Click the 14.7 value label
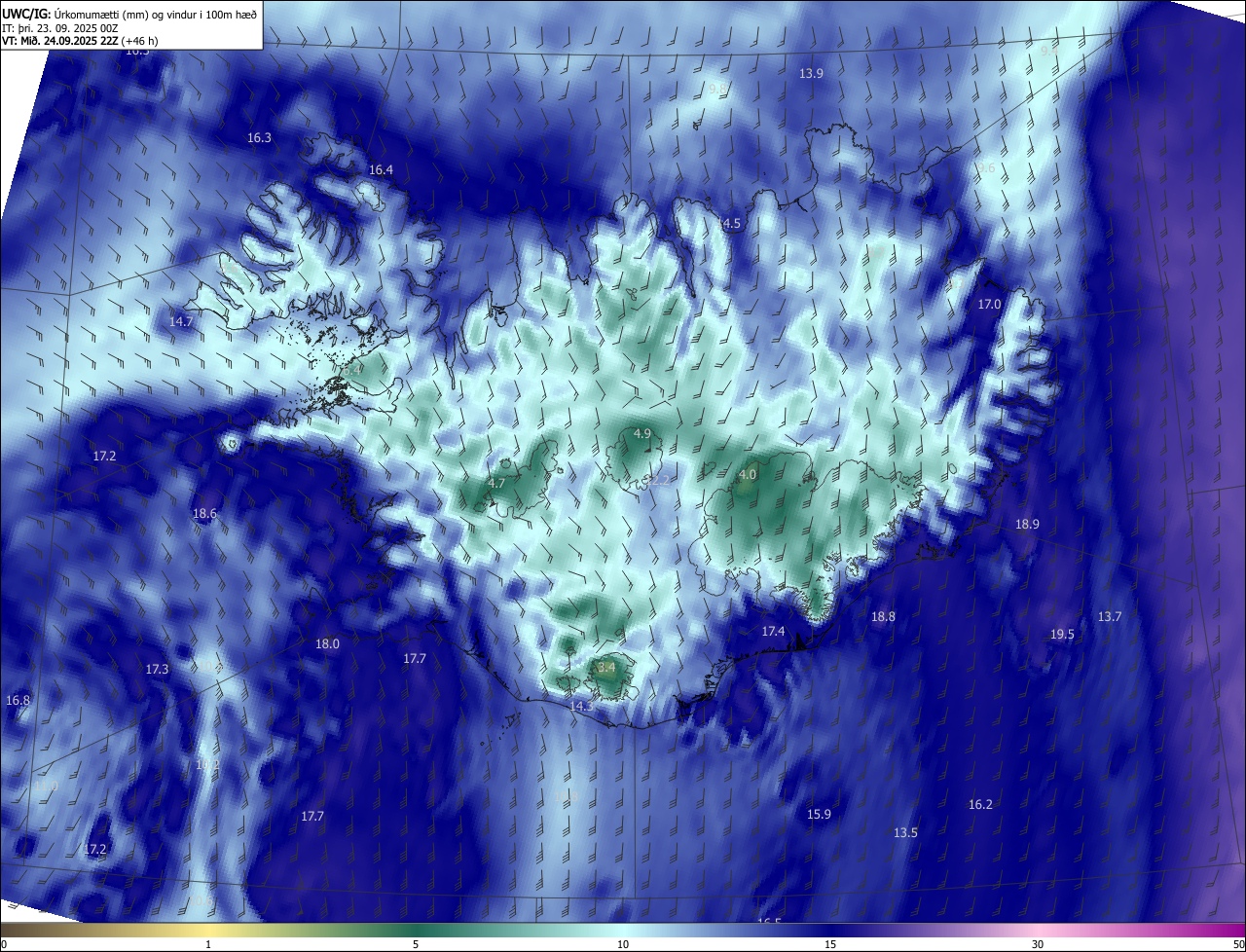Image resolution: width=1246 pixels, height=952 pixels. coord(181,321)
